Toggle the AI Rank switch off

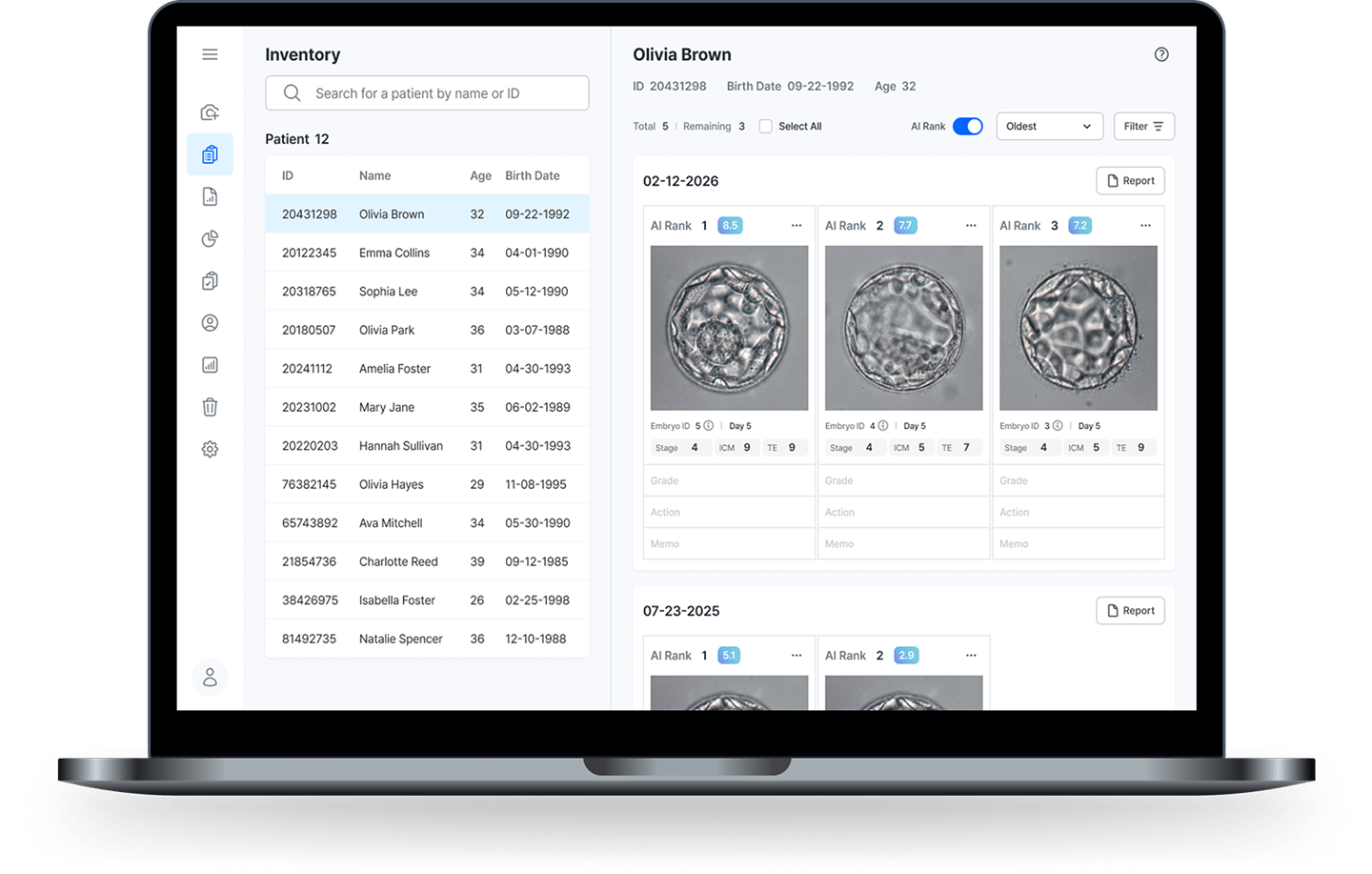[967, 127]
